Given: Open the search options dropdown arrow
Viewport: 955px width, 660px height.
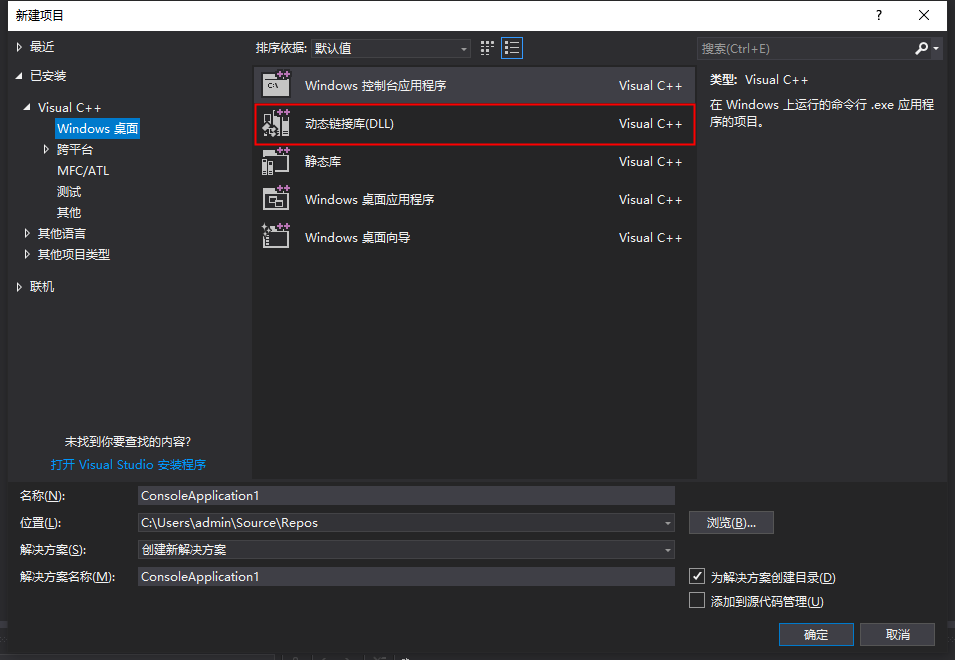Looking at the screenshot, I should tap(936, 48).
